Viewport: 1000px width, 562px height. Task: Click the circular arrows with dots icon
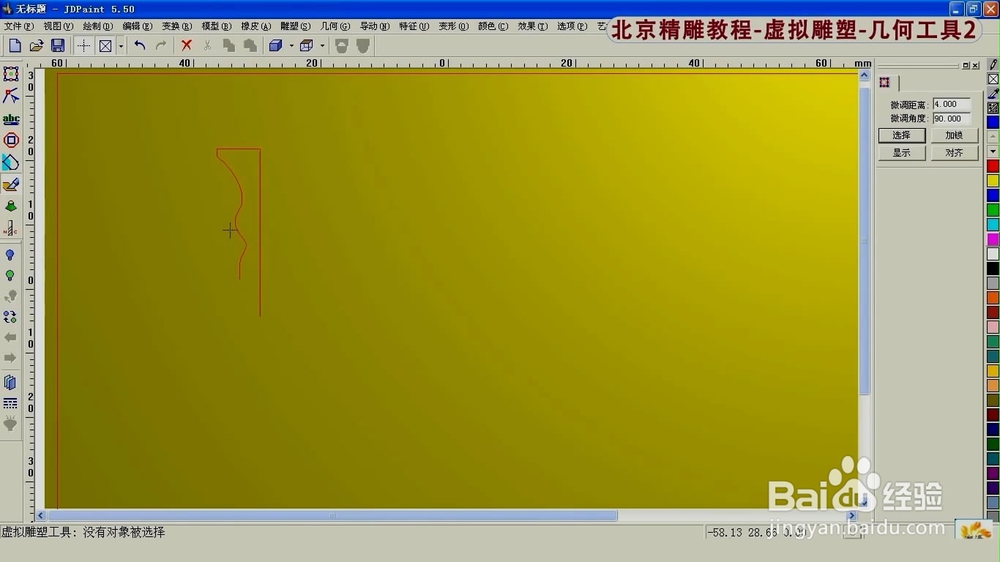click(10, 317)
